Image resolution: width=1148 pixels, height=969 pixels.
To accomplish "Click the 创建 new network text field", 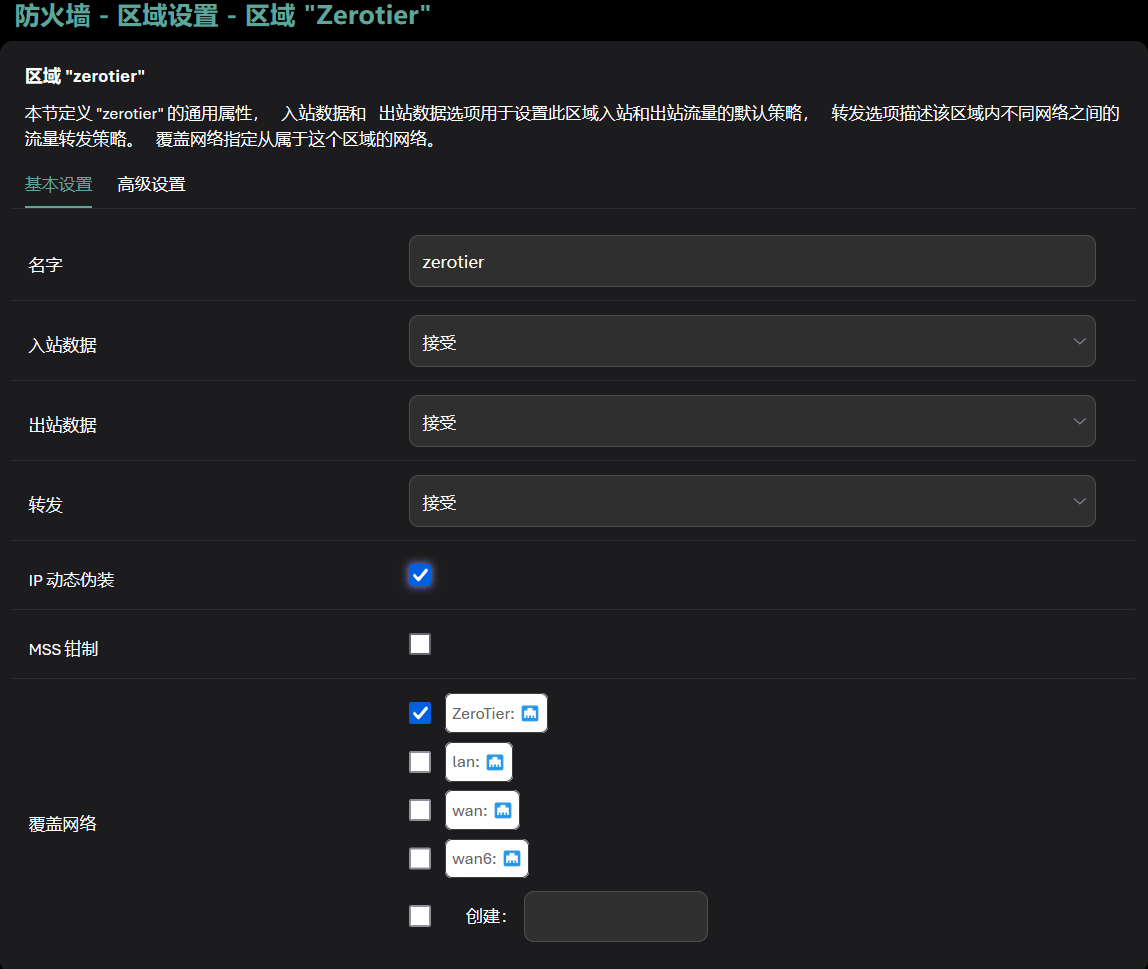I will (x=615, y=916).
